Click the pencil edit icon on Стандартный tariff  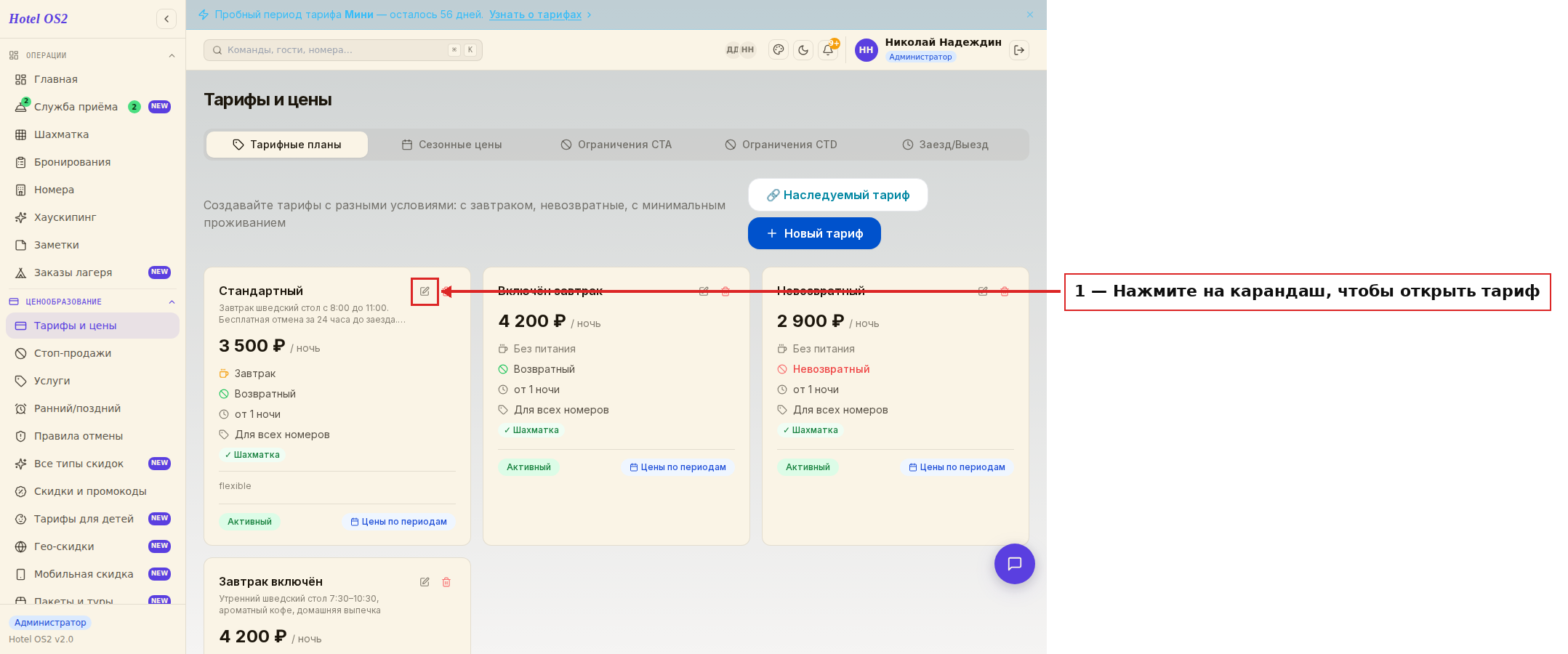pyautogui.click(x=425, y=291)
